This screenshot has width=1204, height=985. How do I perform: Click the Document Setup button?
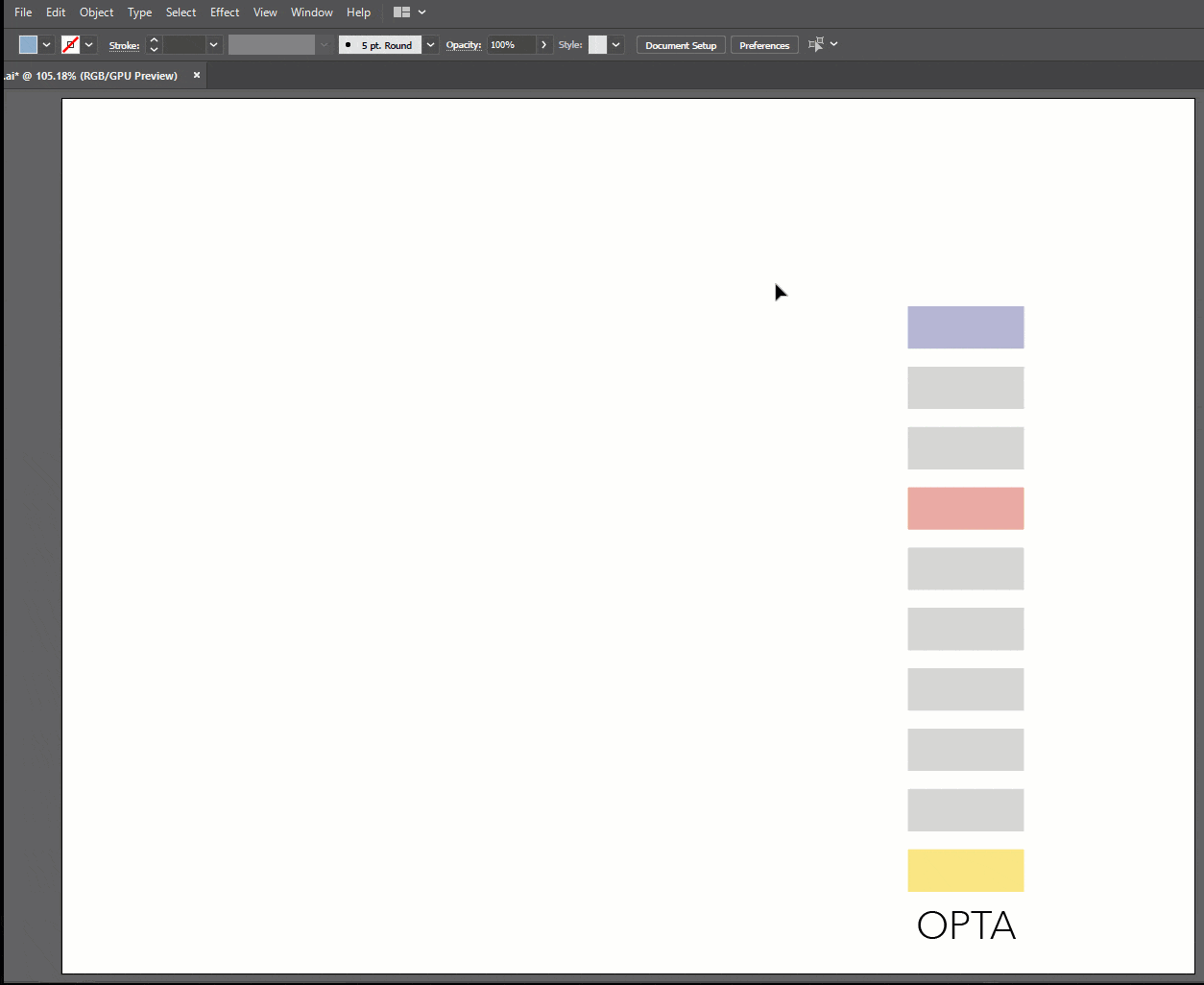pyautogui.click(x=681, y=45)
